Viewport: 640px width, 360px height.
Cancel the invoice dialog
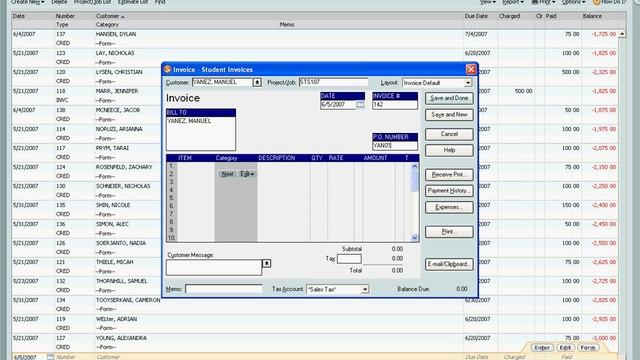(x=449, y=134)
